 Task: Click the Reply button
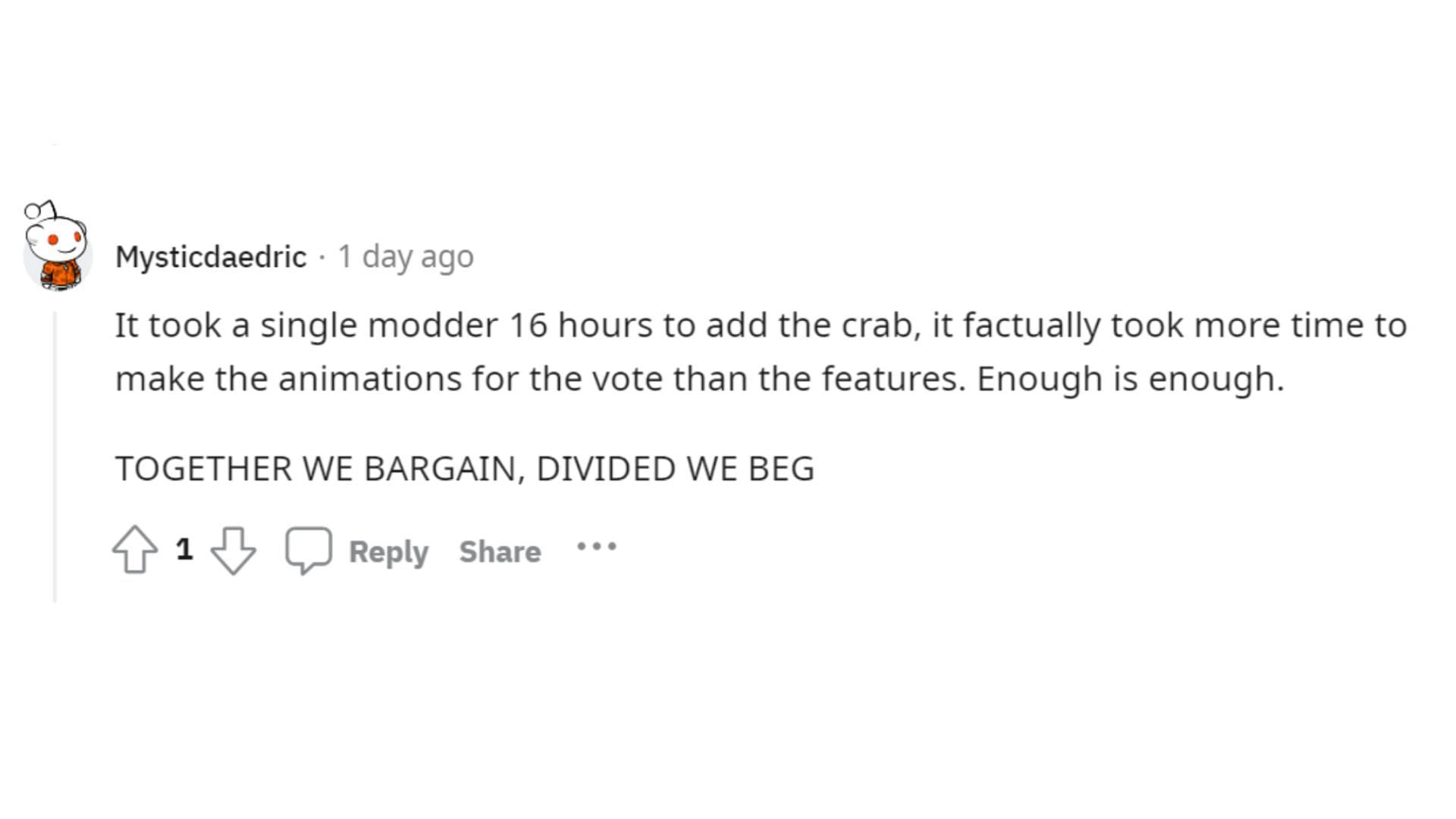(x=388, y=551)
